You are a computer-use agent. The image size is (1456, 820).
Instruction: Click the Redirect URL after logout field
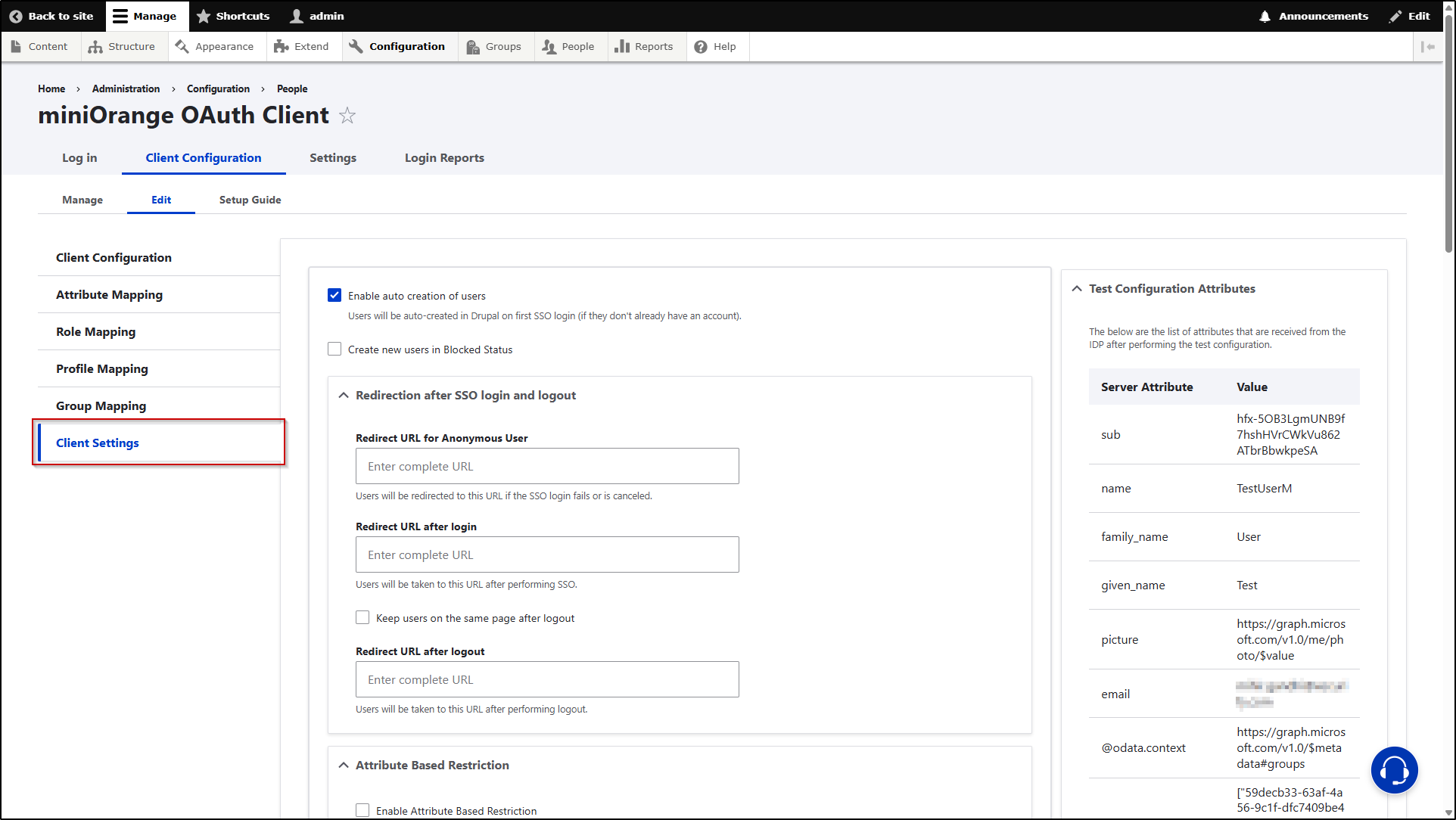tap(547, 679)
